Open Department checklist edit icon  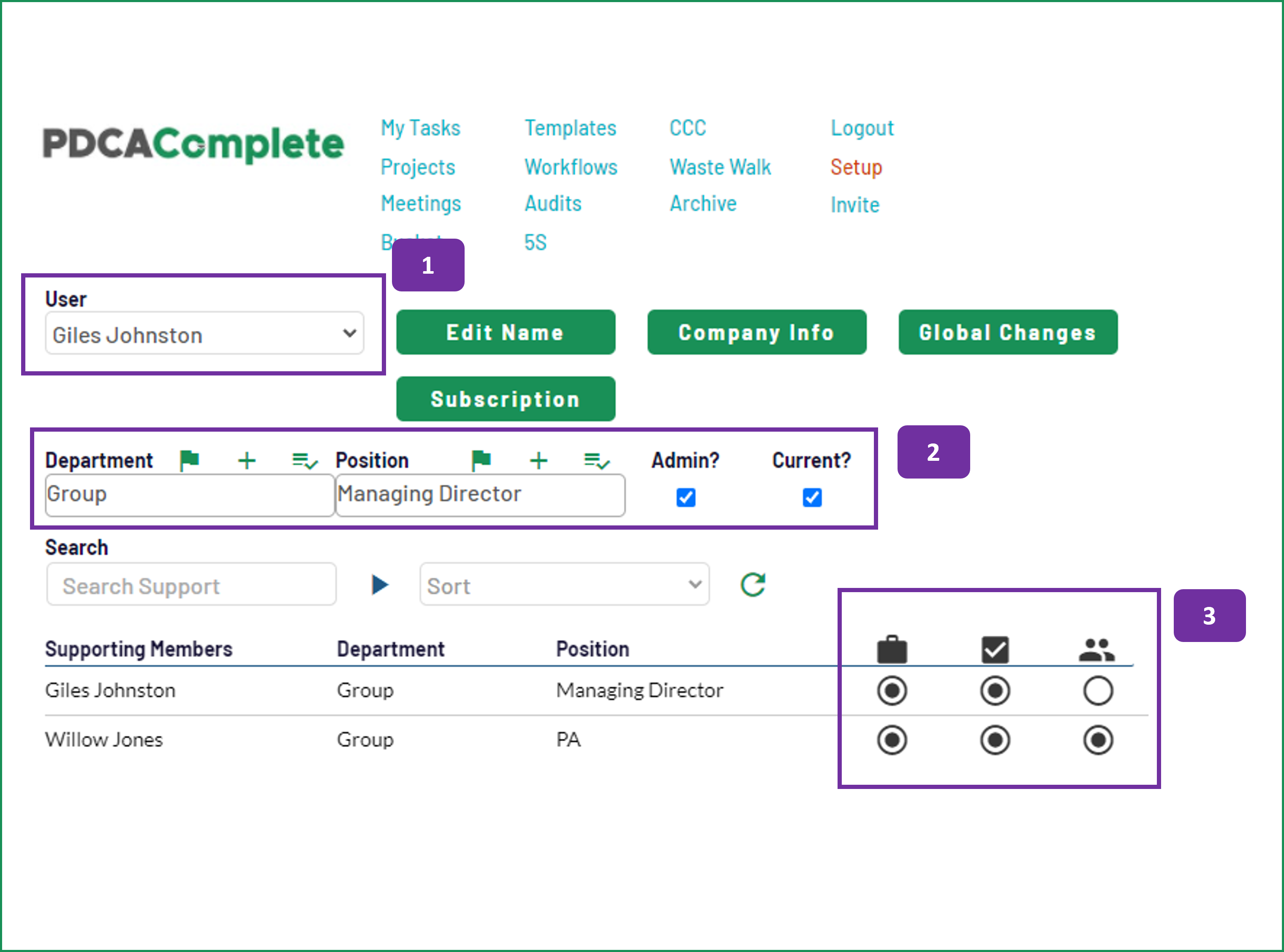coord(305,461)
